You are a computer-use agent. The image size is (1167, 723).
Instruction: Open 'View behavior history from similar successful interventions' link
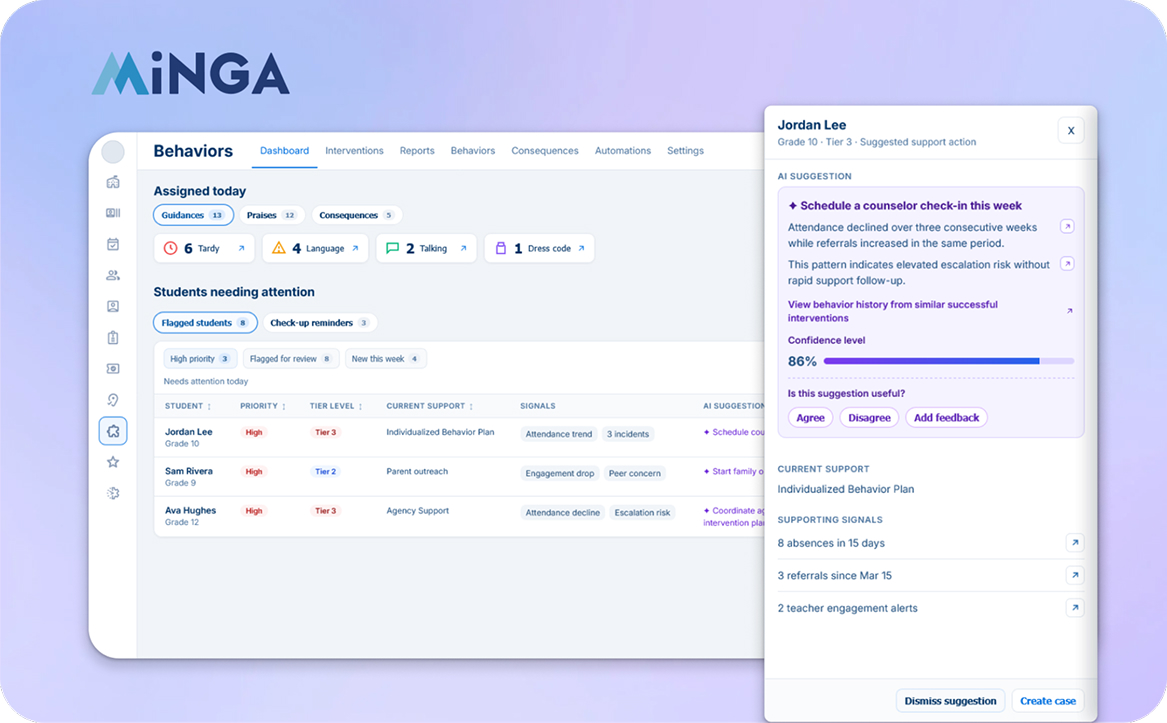893,311
